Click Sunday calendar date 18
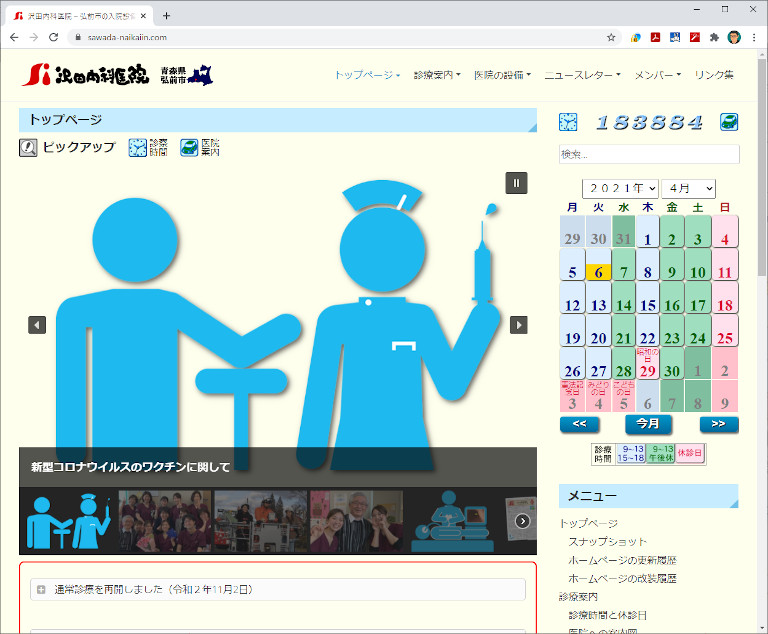This screenshot has width=768, height=634. coord(725,298)
